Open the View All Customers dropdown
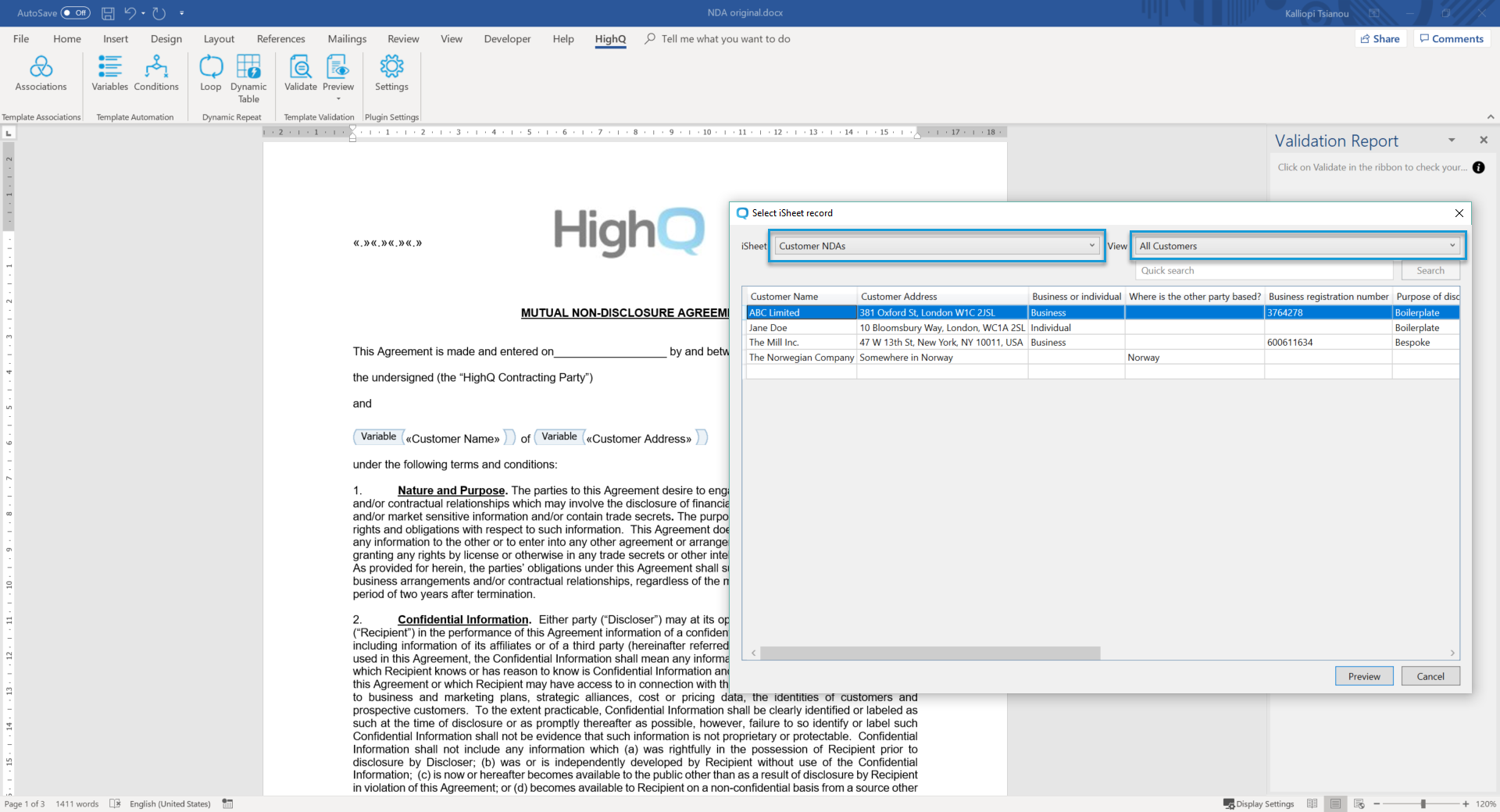This screenshot has height=812, width=1500. point(1452,246)
